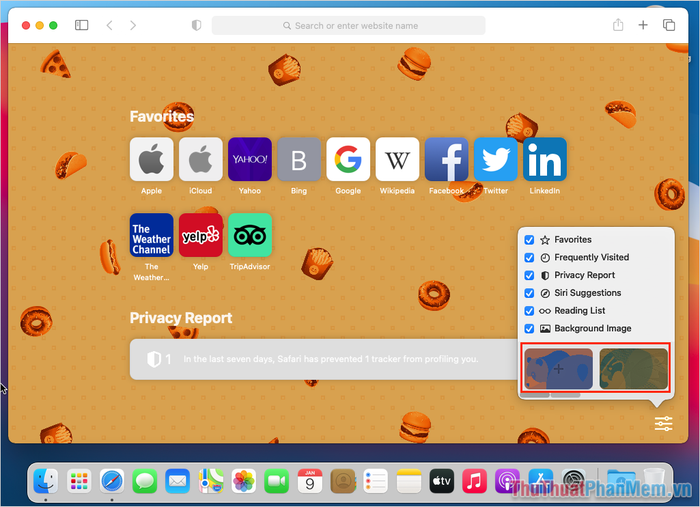
Task: Open the Yelp favorite
Action: pos(200,235)
